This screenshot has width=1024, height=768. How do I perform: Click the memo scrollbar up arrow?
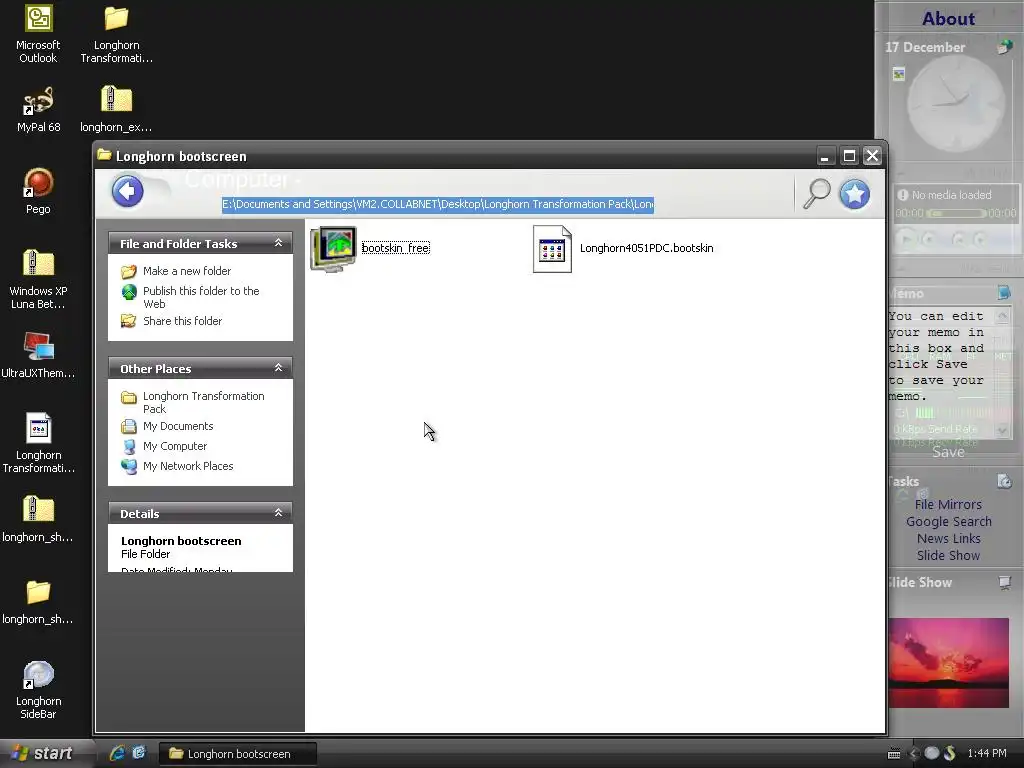click(x=1002, y=316)
